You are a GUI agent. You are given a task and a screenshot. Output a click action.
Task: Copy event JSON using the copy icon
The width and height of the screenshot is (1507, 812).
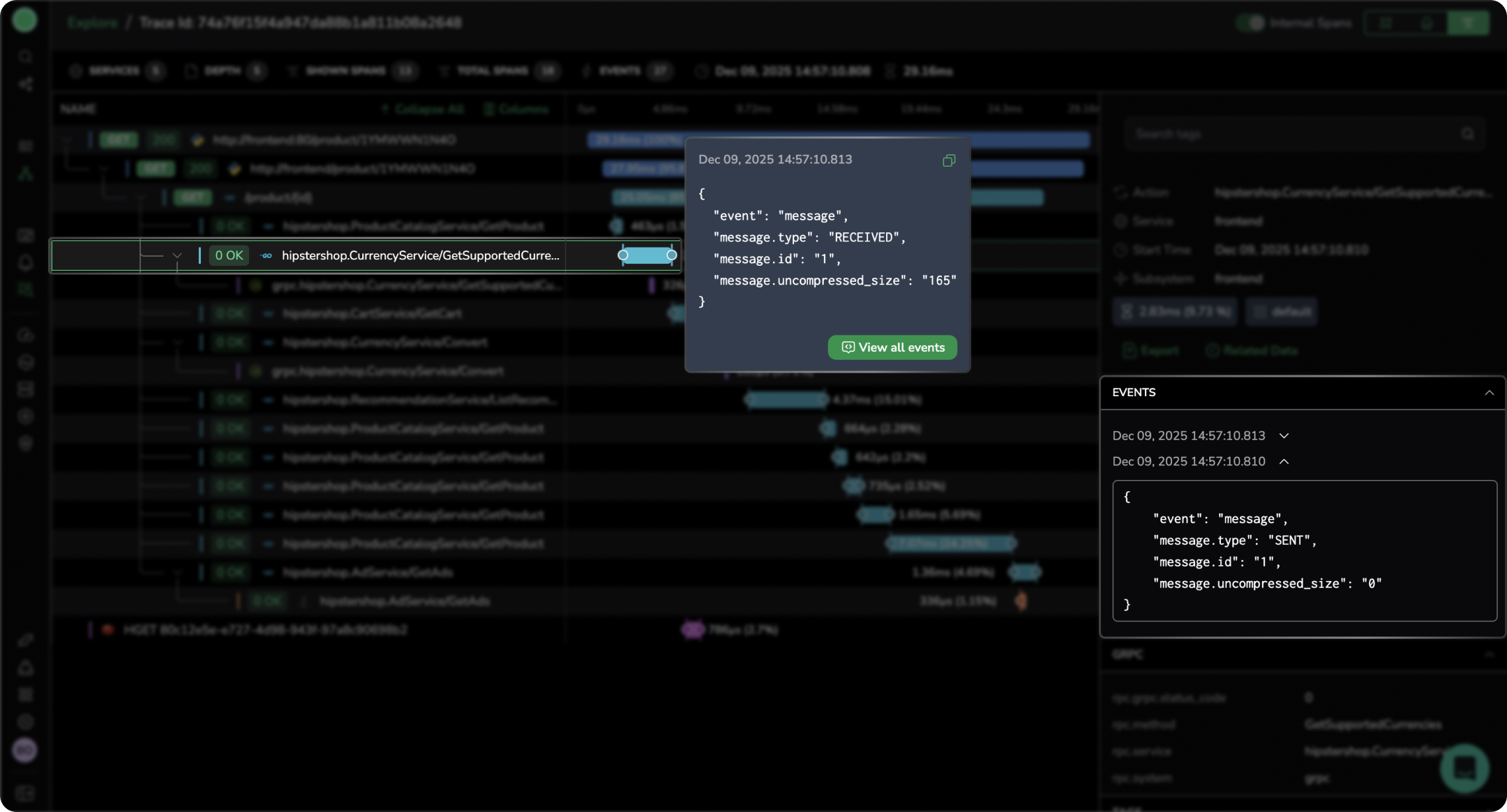click(x=948, y=160)
